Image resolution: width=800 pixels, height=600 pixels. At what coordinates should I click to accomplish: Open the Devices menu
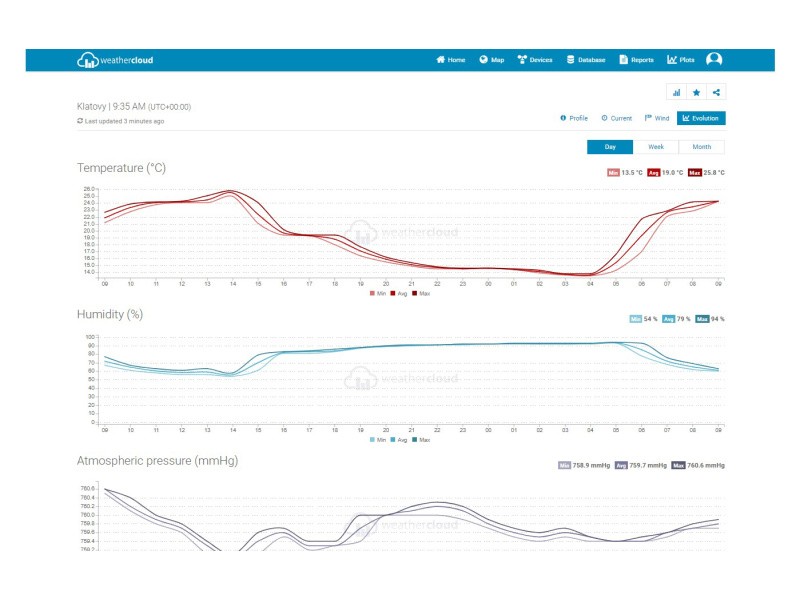coord(535,60)
